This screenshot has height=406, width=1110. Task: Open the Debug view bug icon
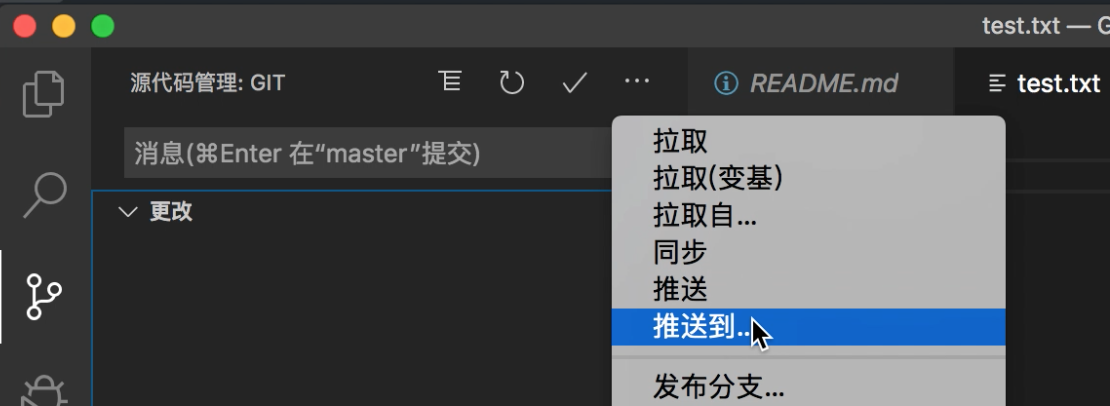tap(44, 390)
